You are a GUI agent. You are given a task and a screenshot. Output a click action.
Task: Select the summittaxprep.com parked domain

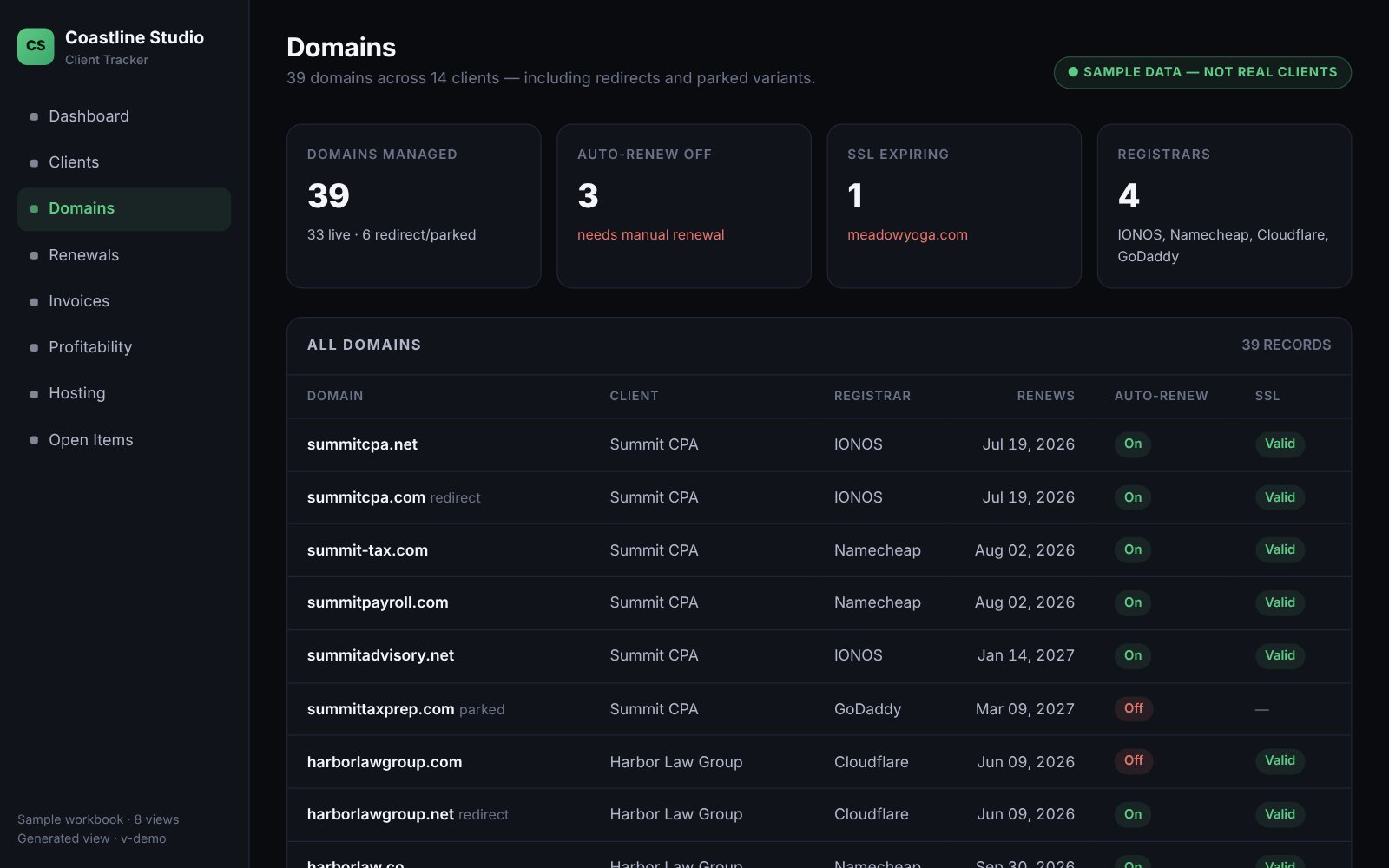[x=380, y=709]
